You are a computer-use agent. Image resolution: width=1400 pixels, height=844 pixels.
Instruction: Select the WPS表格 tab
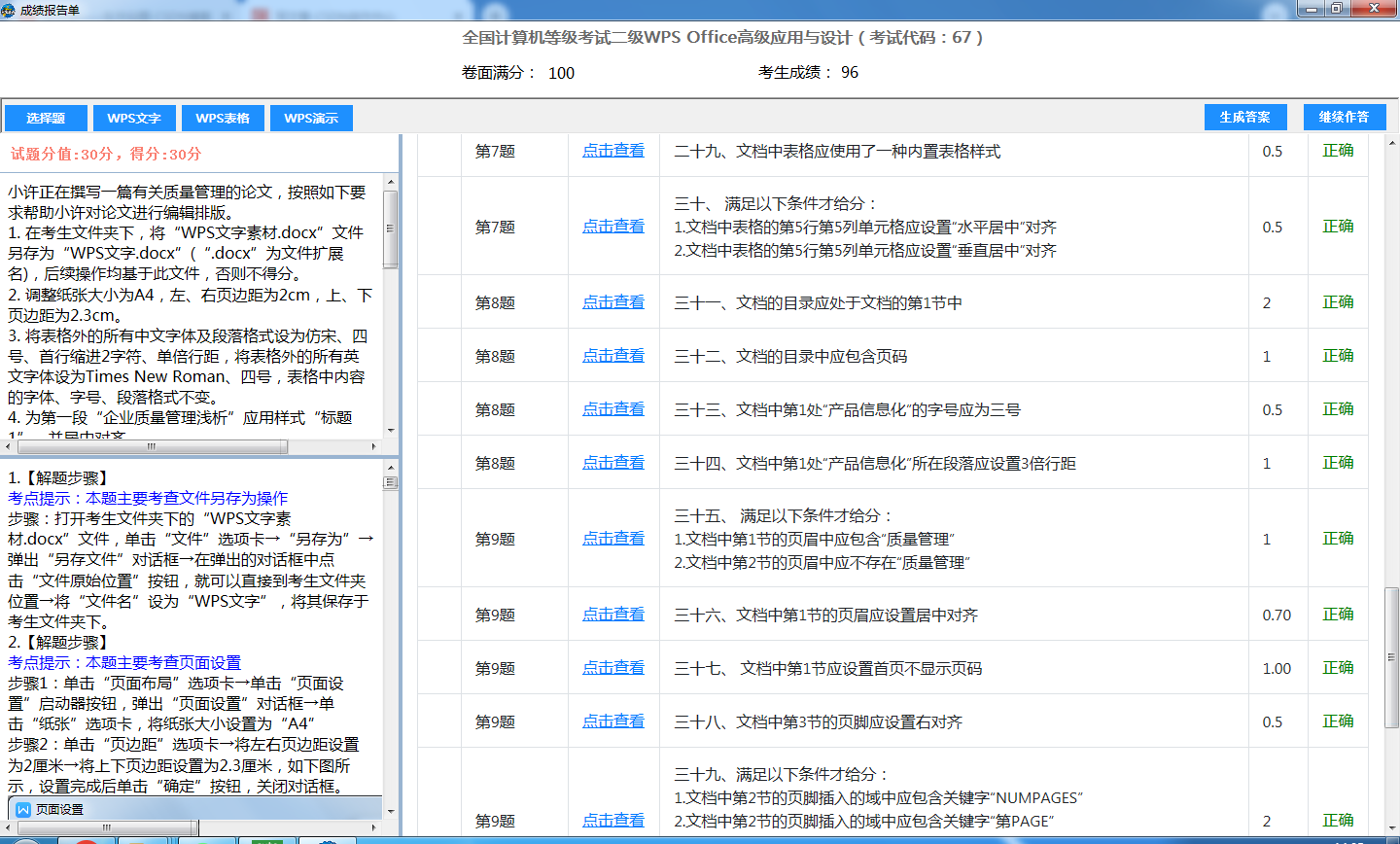pyautogui.click(x=223, y=118)
